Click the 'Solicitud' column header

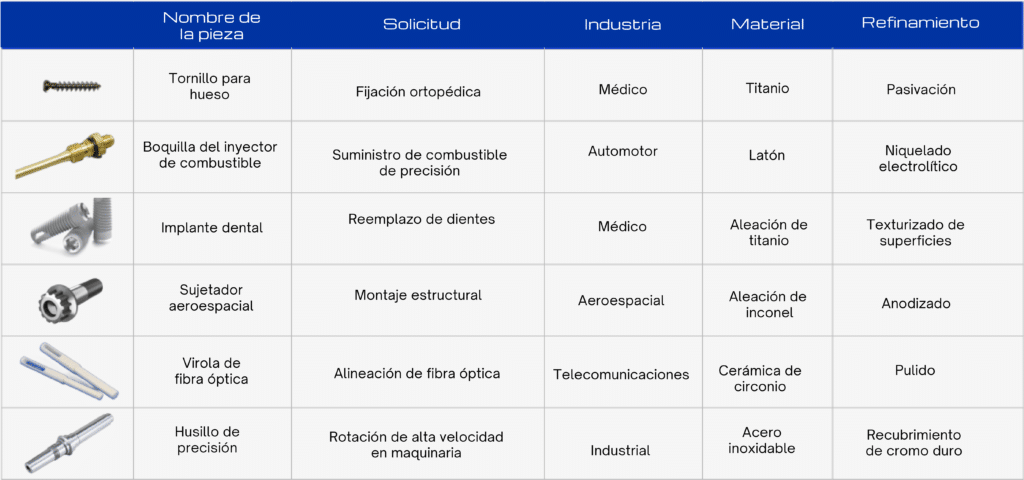coord(422,24)
